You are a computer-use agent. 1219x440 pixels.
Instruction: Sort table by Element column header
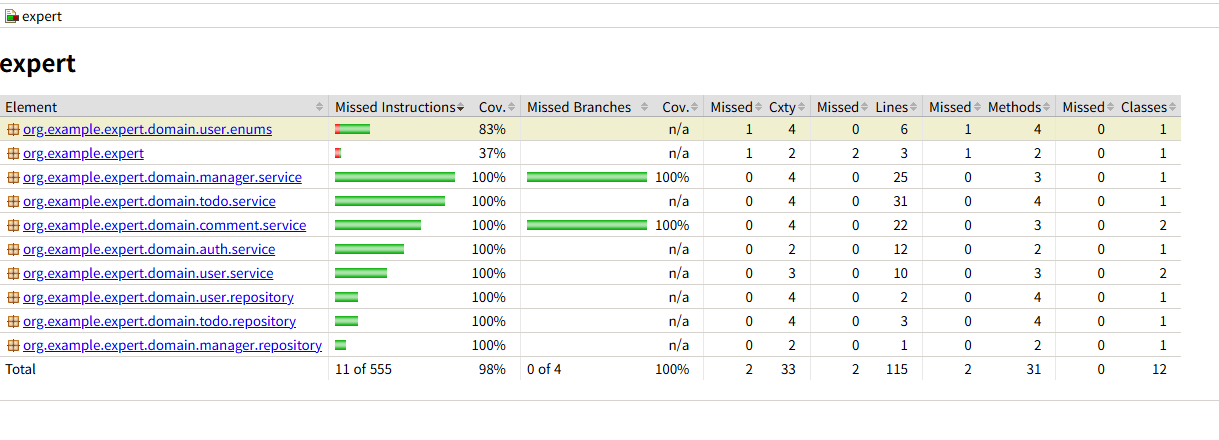165,107
